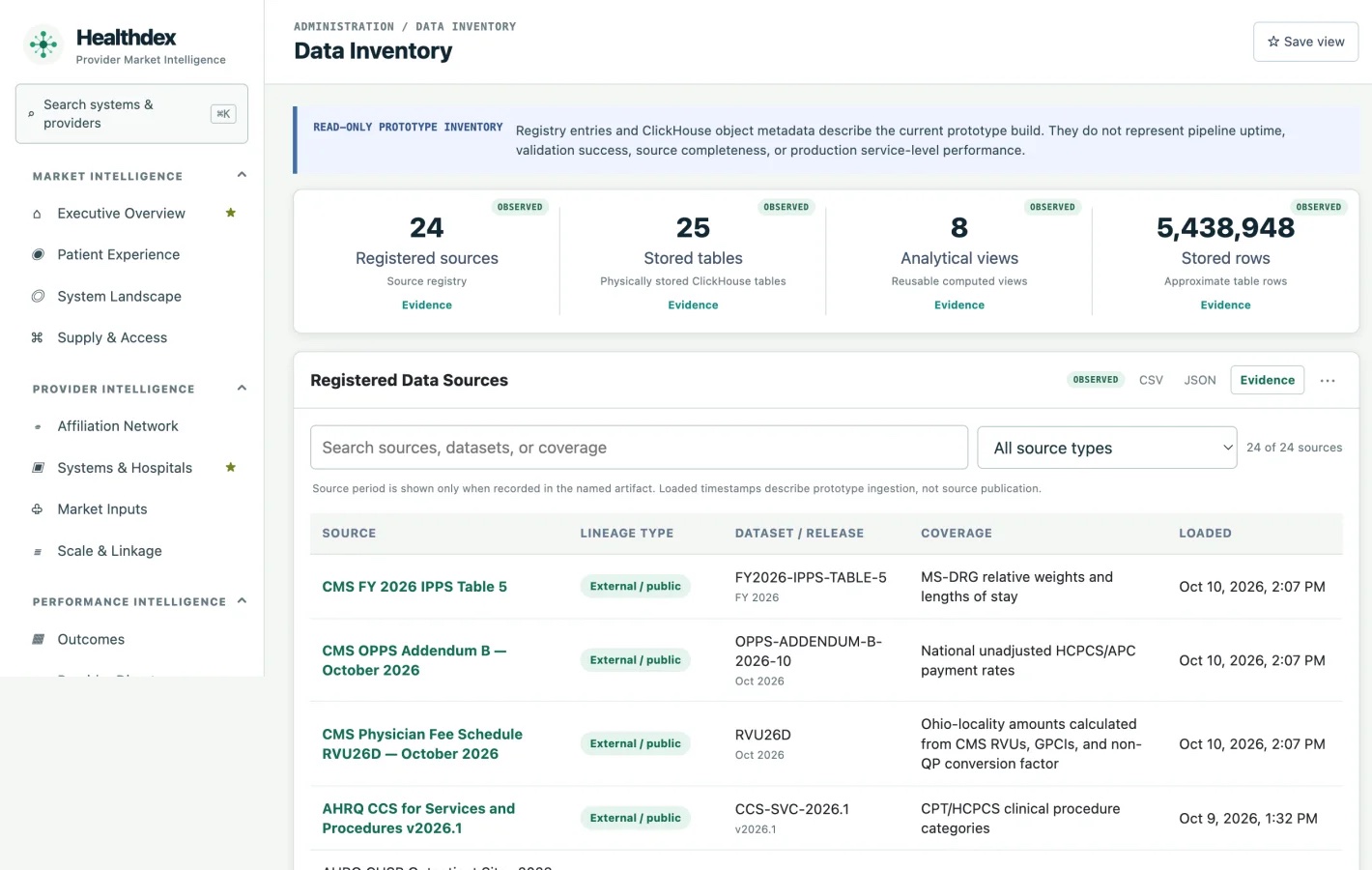This screenshot has height=870, width=1372.
Task: Open the more options ellipsis menu
Action: point(1328,381)
